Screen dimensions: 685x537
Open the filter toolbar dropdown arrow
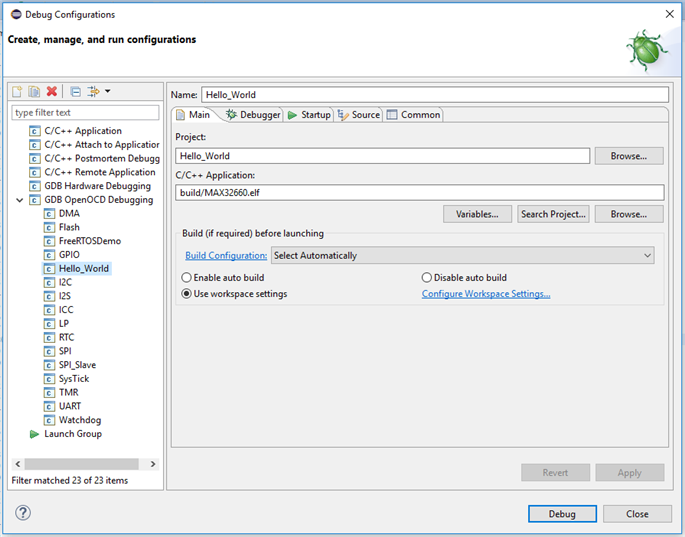tap(107, 92)
